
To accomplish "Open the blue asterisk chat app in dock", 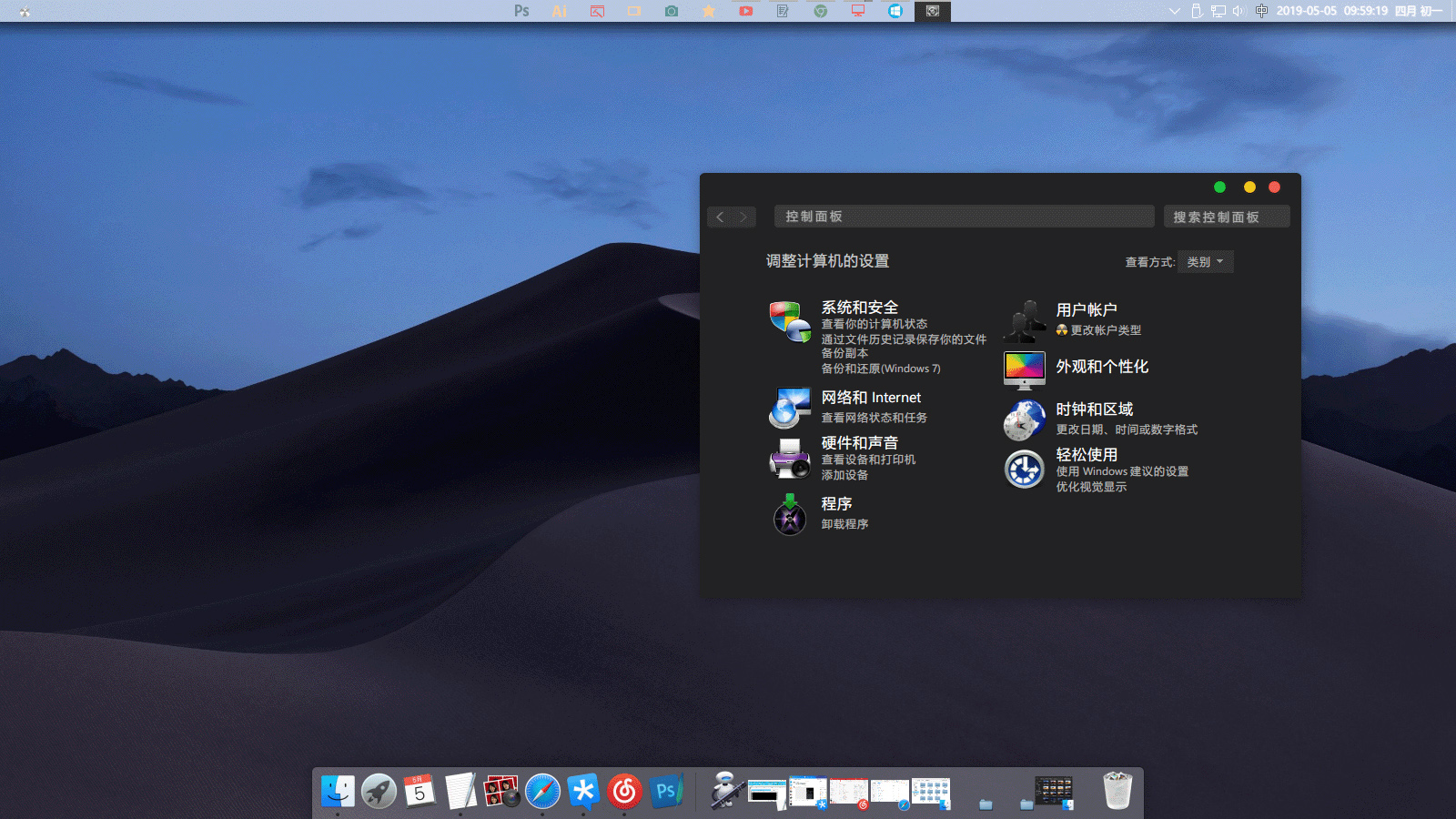I will (x=583, y=791).
